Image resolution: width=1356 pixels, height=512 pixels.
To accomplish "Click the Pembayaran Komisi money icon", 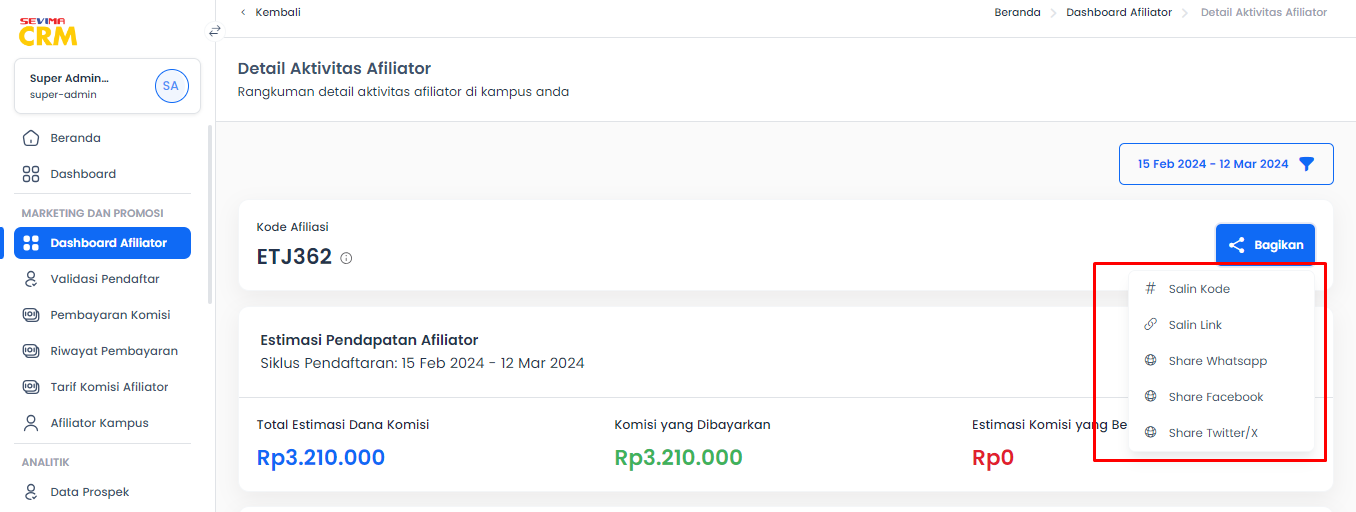I will [x=31, y=315].
